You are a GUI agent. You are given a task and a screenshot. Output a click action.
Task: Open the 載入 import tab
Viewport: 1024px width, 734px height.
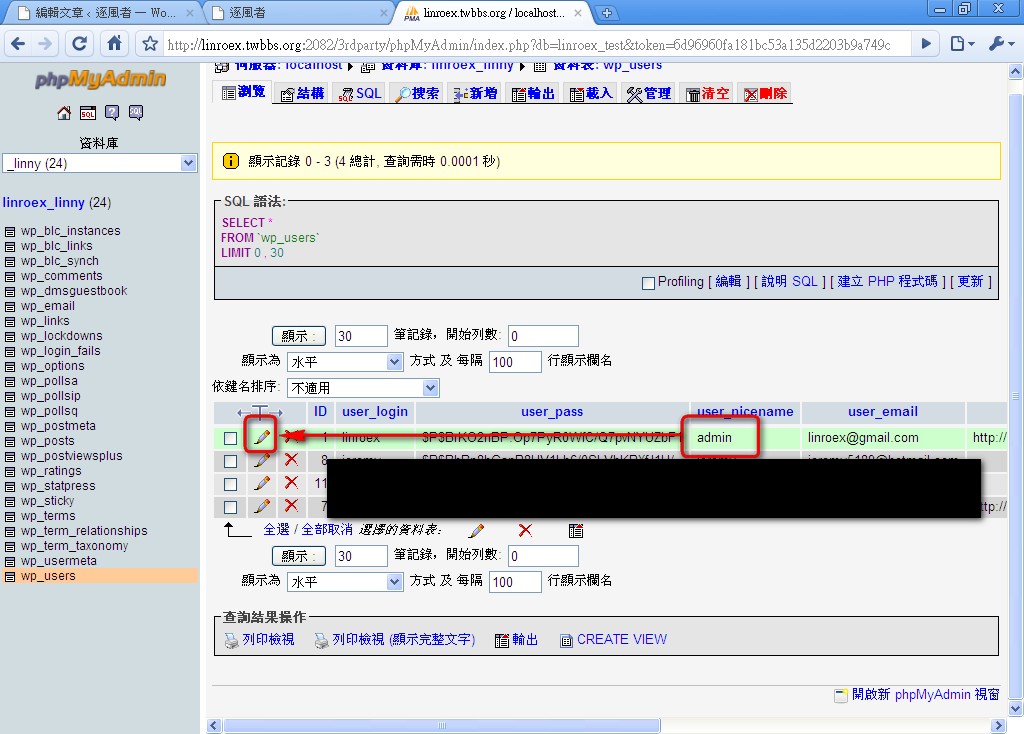point(591,93)
